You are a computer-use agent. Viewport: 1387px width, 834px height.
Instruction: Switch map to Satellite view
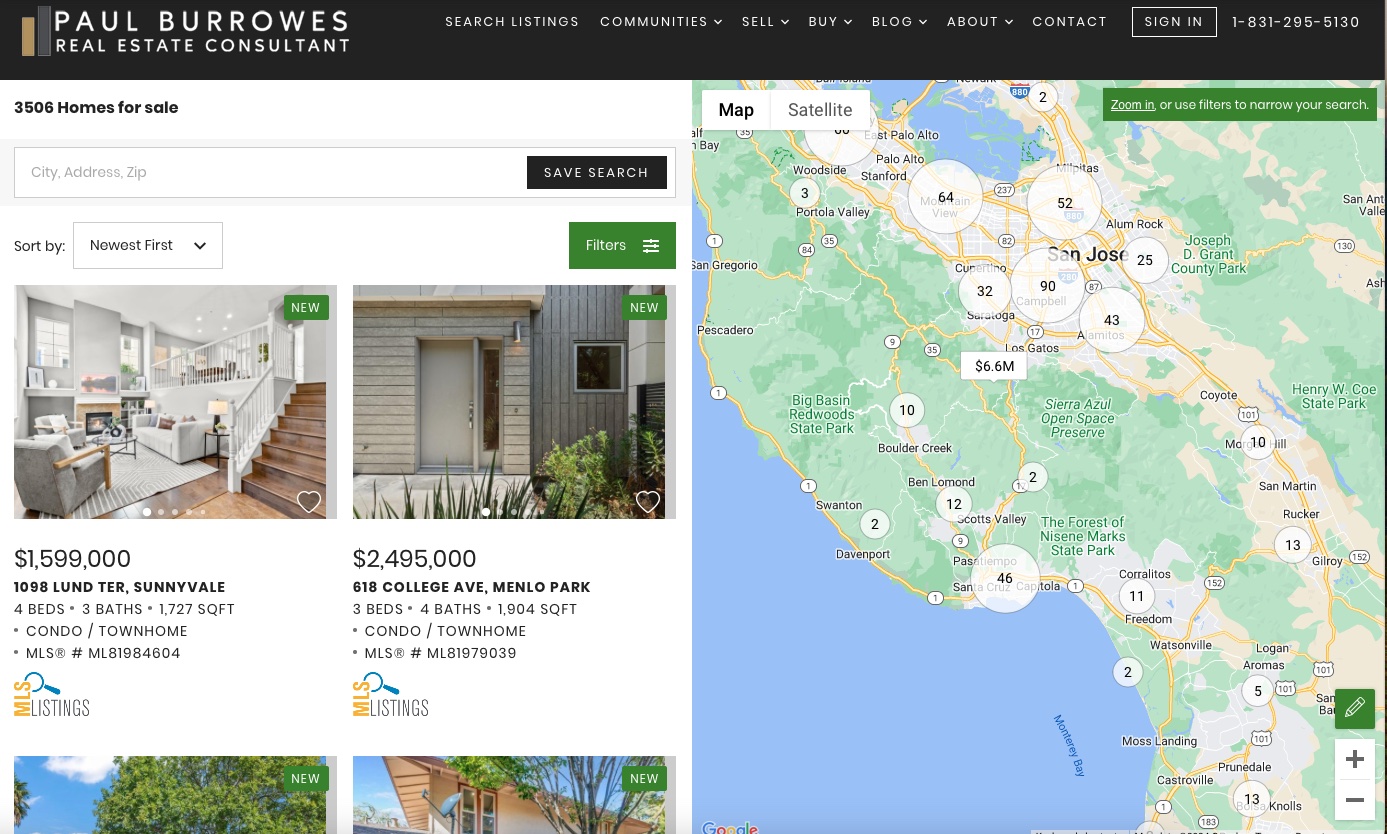tap(819, 110)
